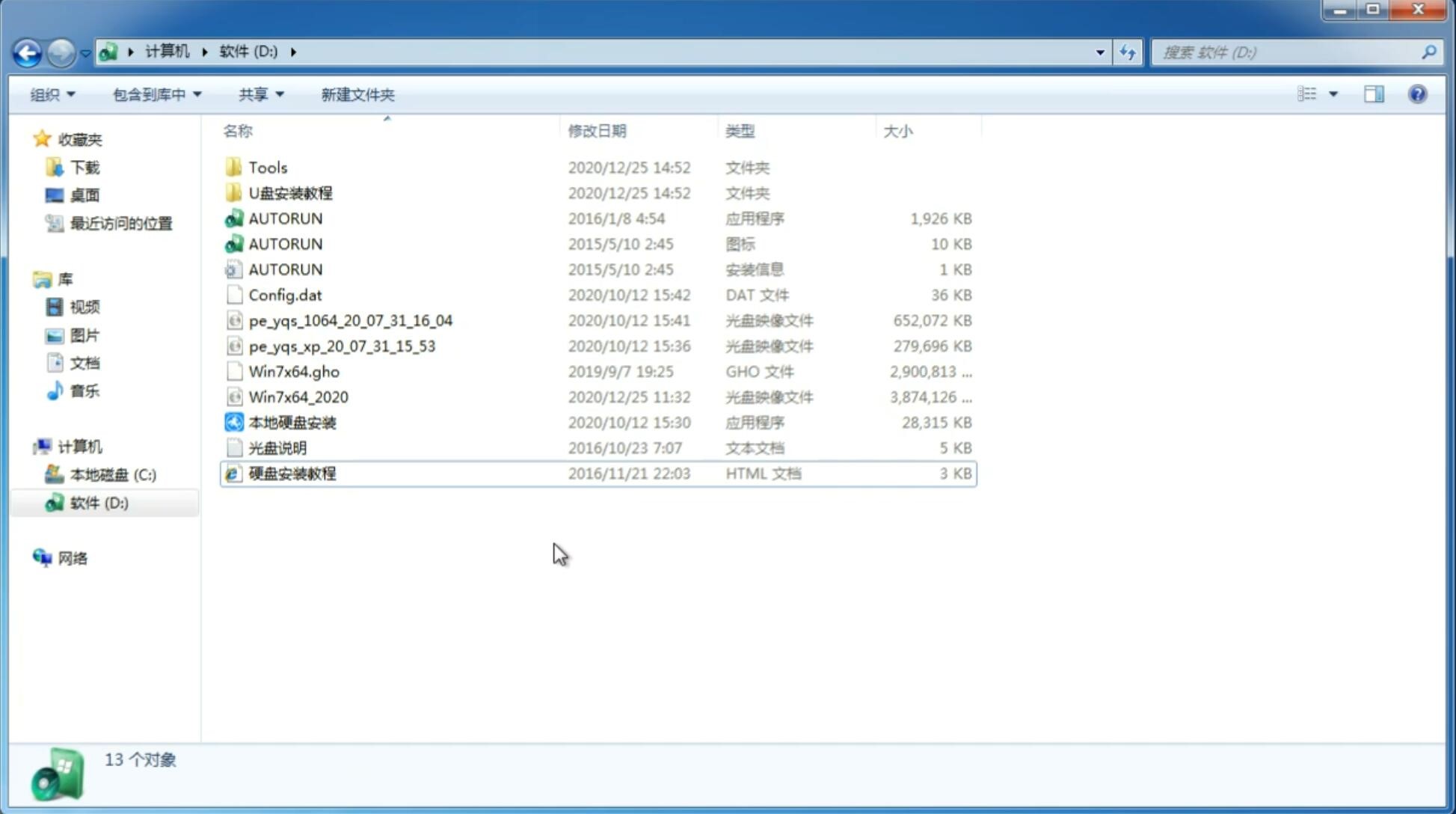Open pe_yqs_1064_20_07_31_16_04 image

[x=350, y=320]
